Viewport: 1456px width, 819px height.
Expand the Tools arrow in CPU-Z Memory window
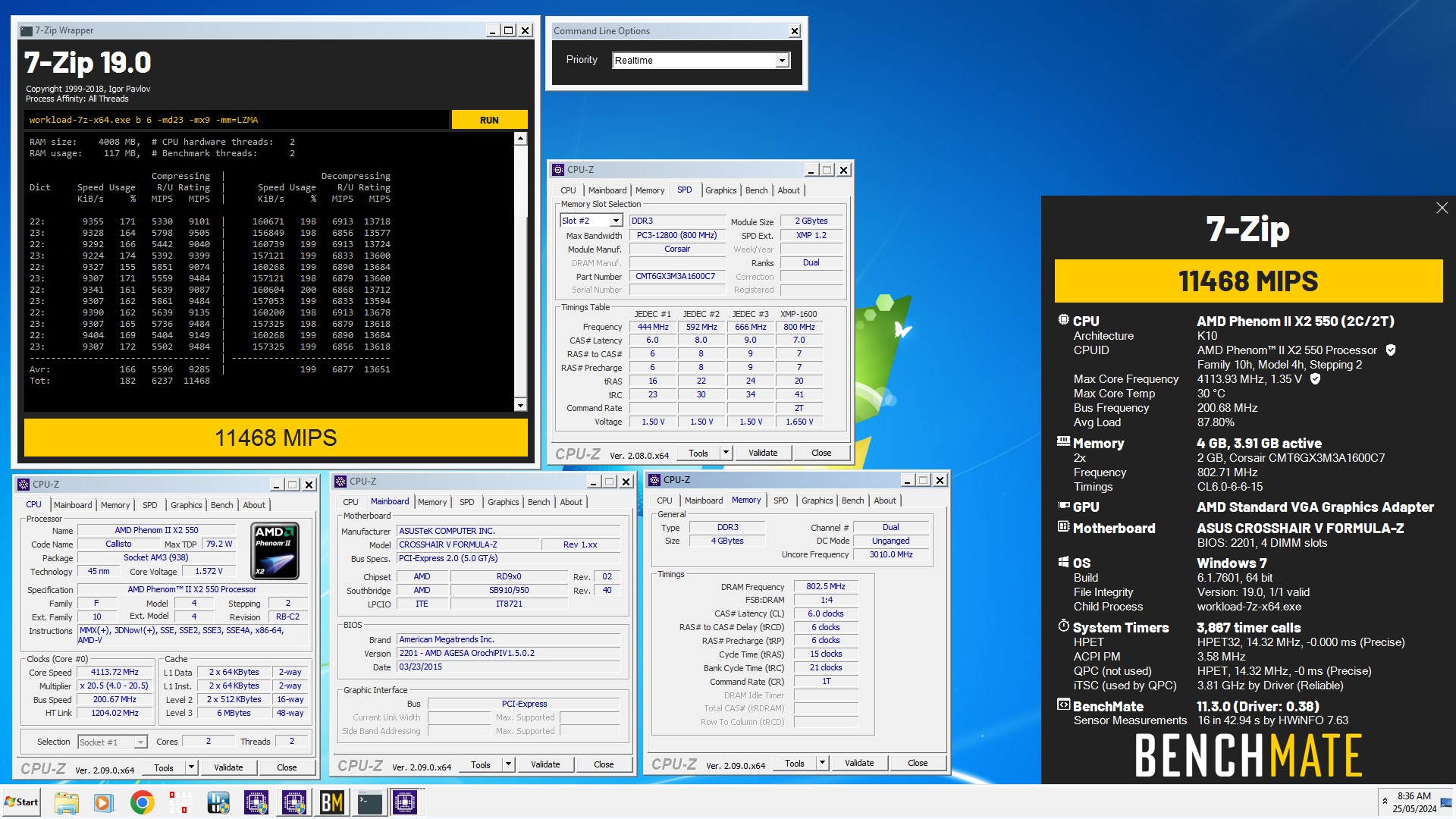pos(822,763)
